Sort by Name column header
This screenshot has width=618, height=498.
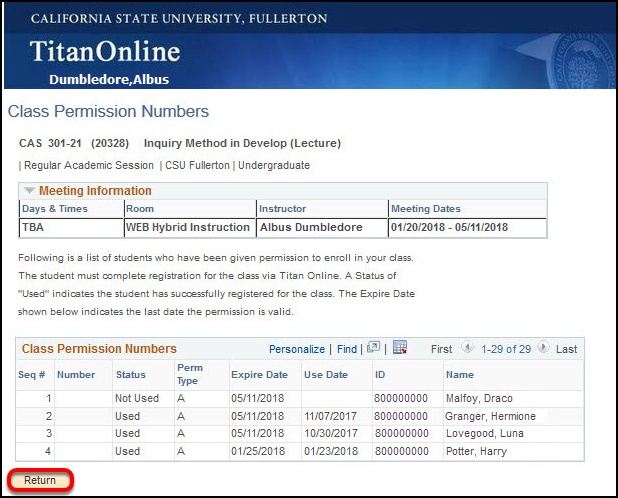460,375
